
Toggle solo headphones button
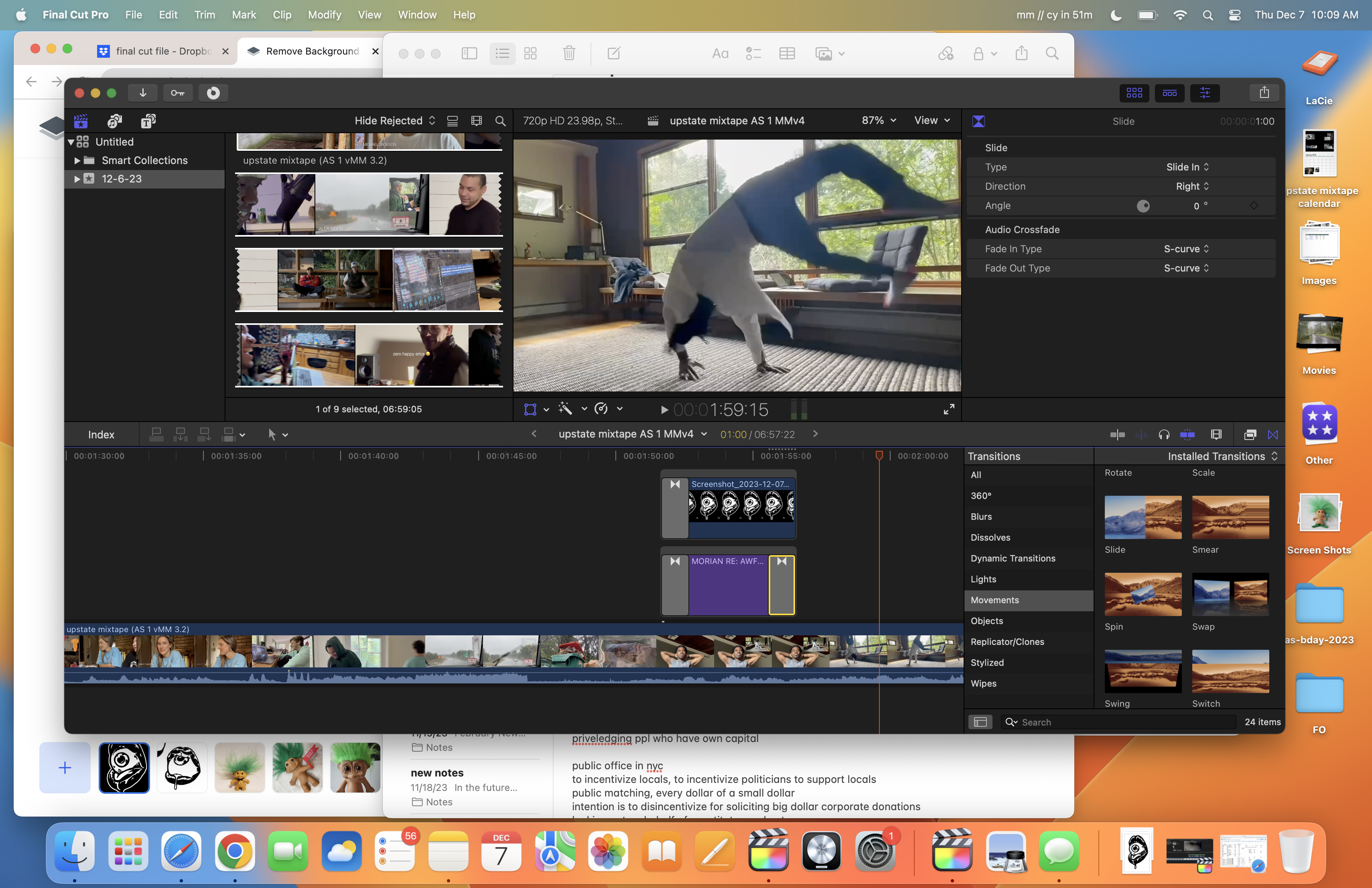(x=1164, y=434)
